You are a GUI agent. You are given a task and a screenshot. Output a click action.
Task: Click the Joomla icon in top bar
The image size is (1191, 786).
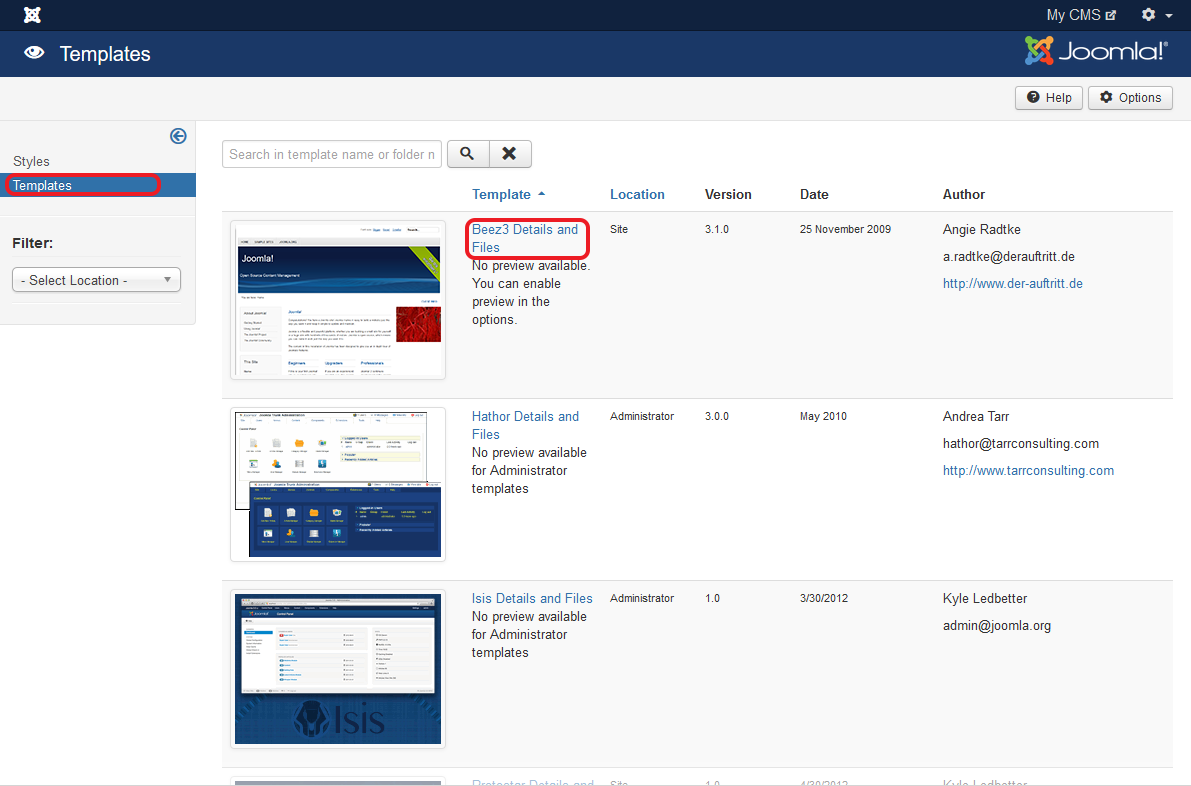coord(32,14)
